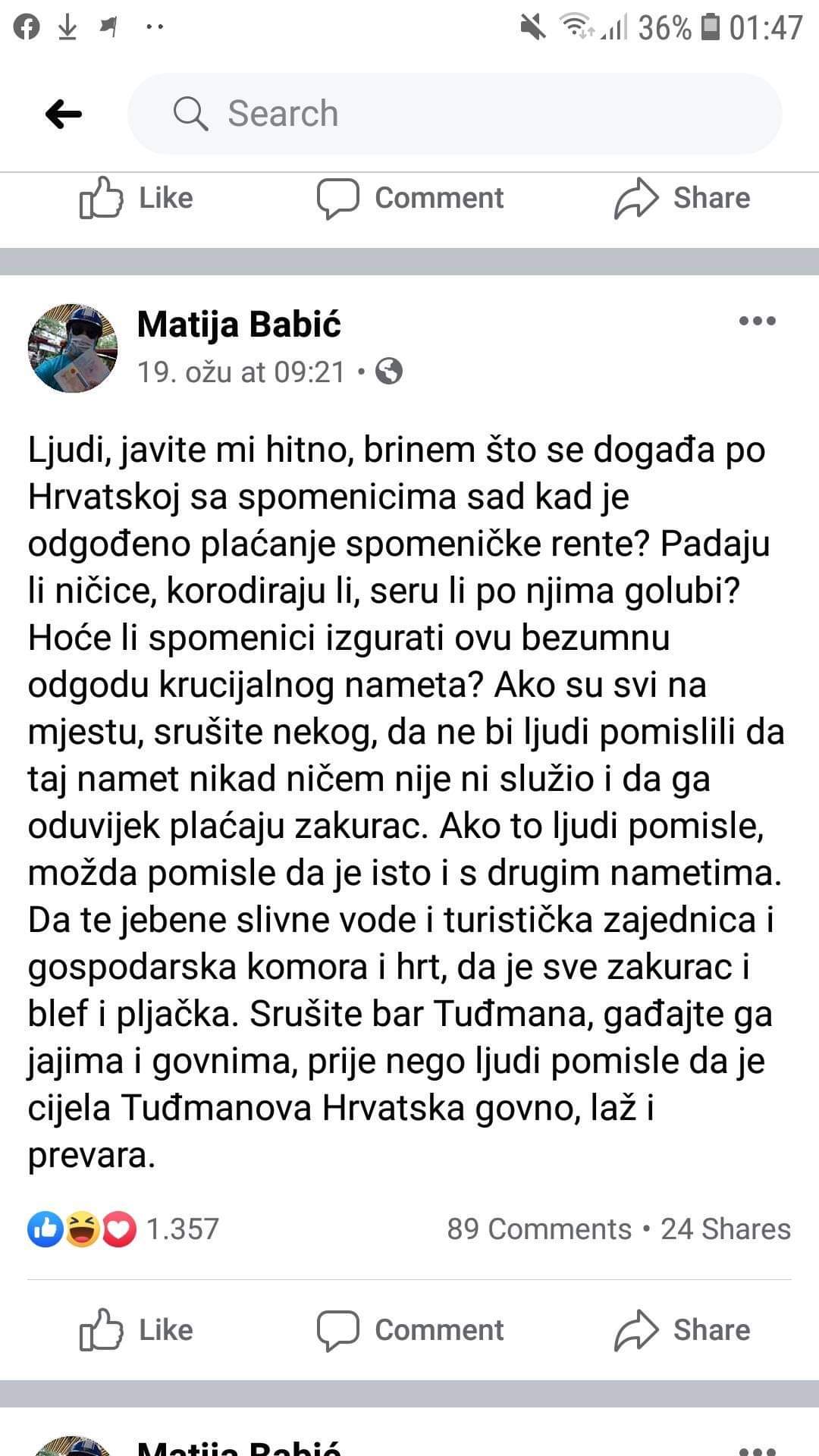View the 1.357 reactions count
The image size is (819, 1456).
[x=182, y=1229]
